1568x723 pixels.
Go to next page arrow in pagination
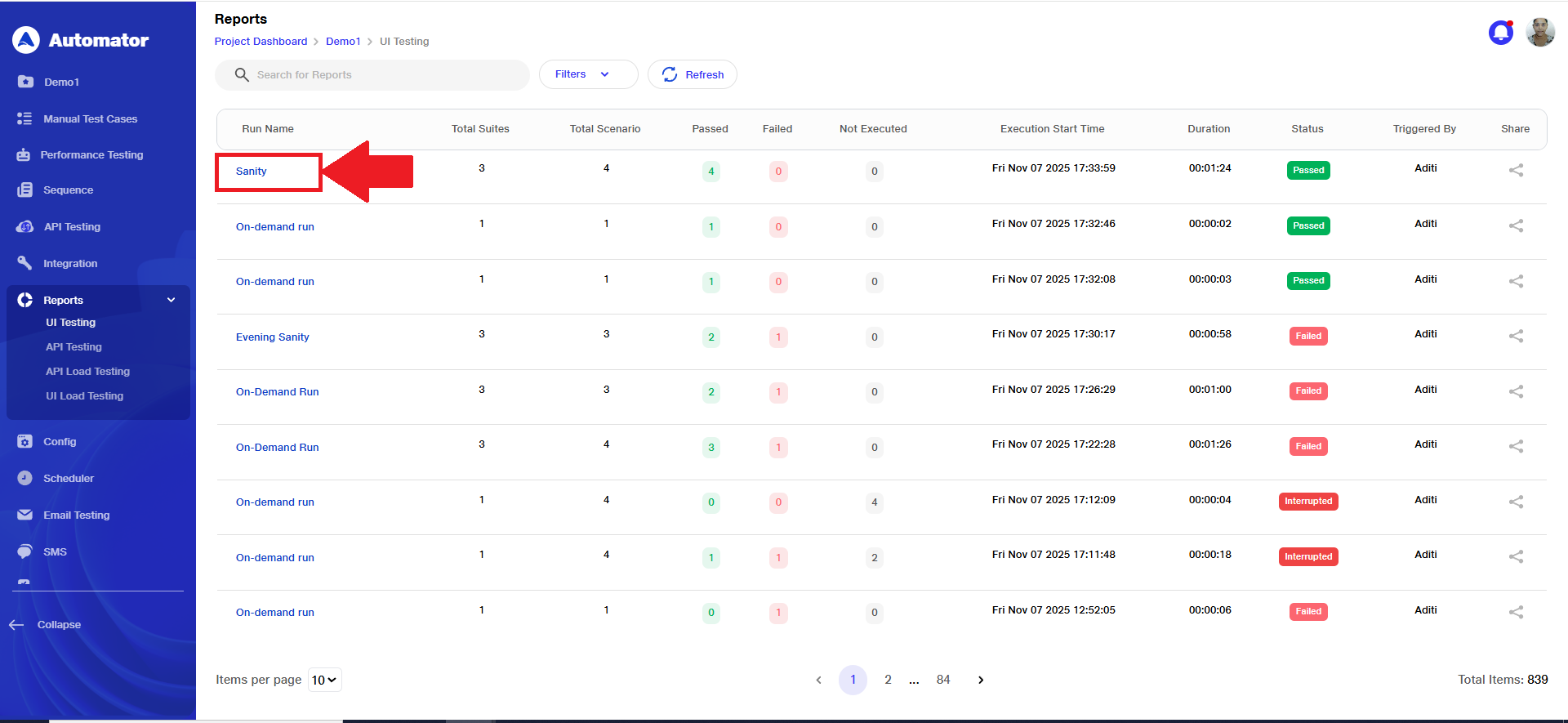[x=981, y=680]
